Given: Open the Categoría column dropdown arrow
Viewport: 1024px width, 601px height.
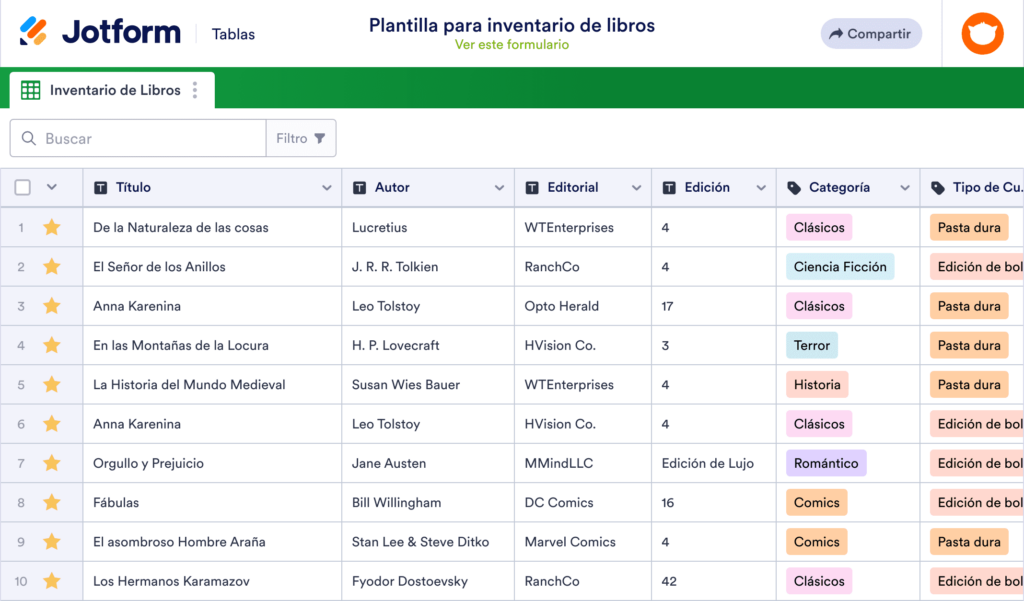Looking at the screenshot, I should point(905,188).
